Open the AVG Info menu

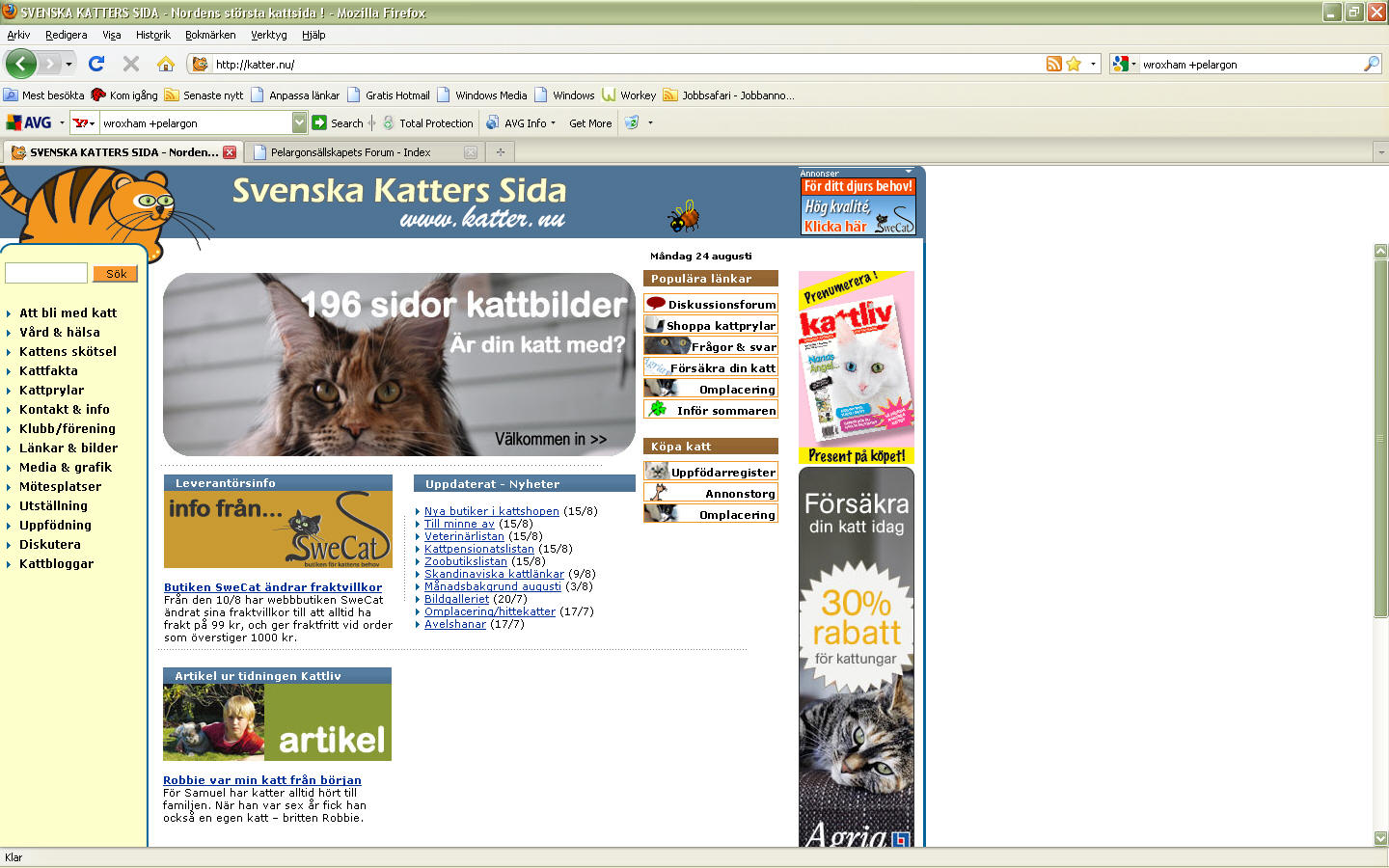coord(521,122)
